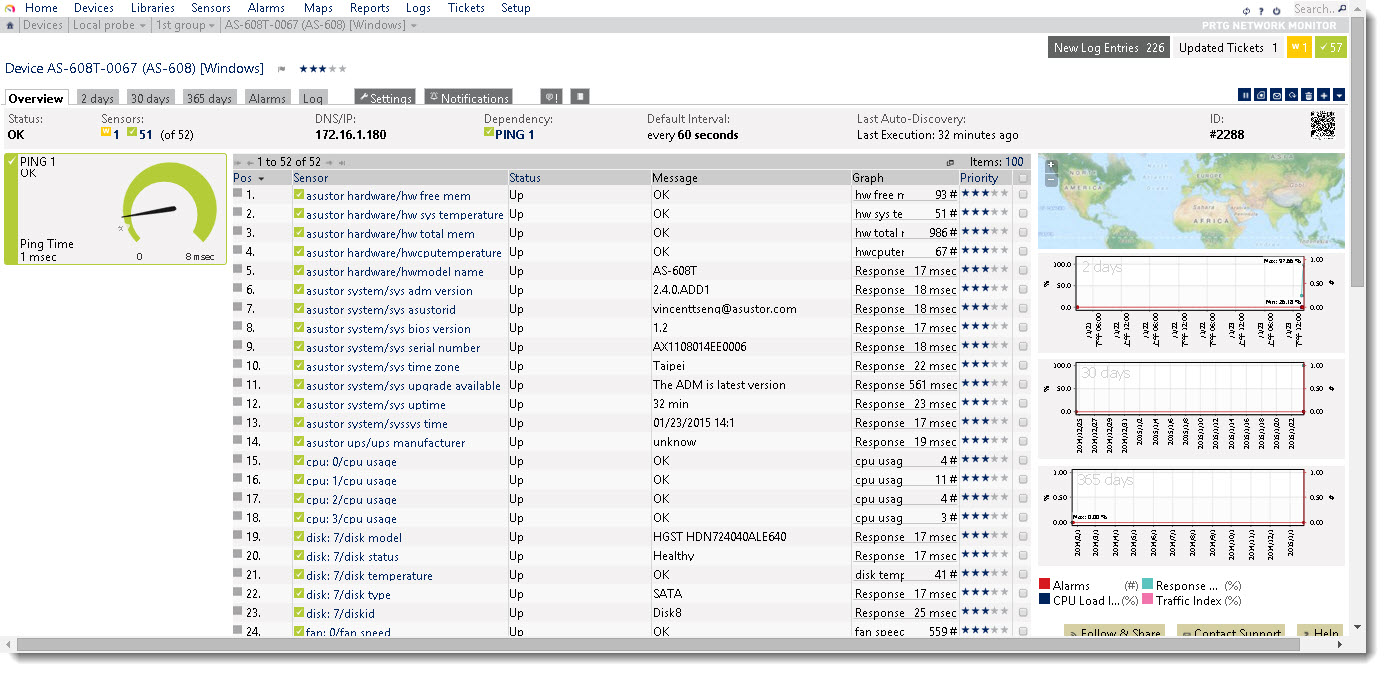Check the box for cpu: 1/cpu usage row
This screenshot has height=673, width=1386.
1023,480
